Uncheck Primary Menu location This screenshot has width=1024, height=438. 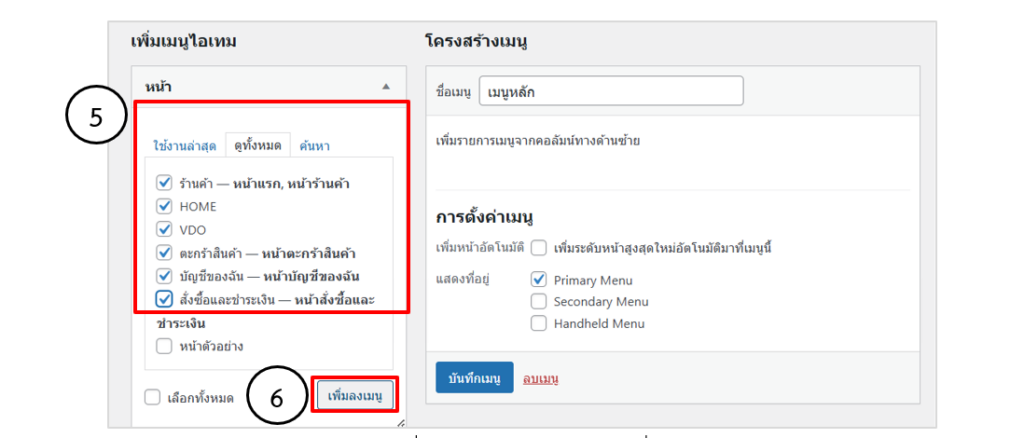tap(539, 280)
